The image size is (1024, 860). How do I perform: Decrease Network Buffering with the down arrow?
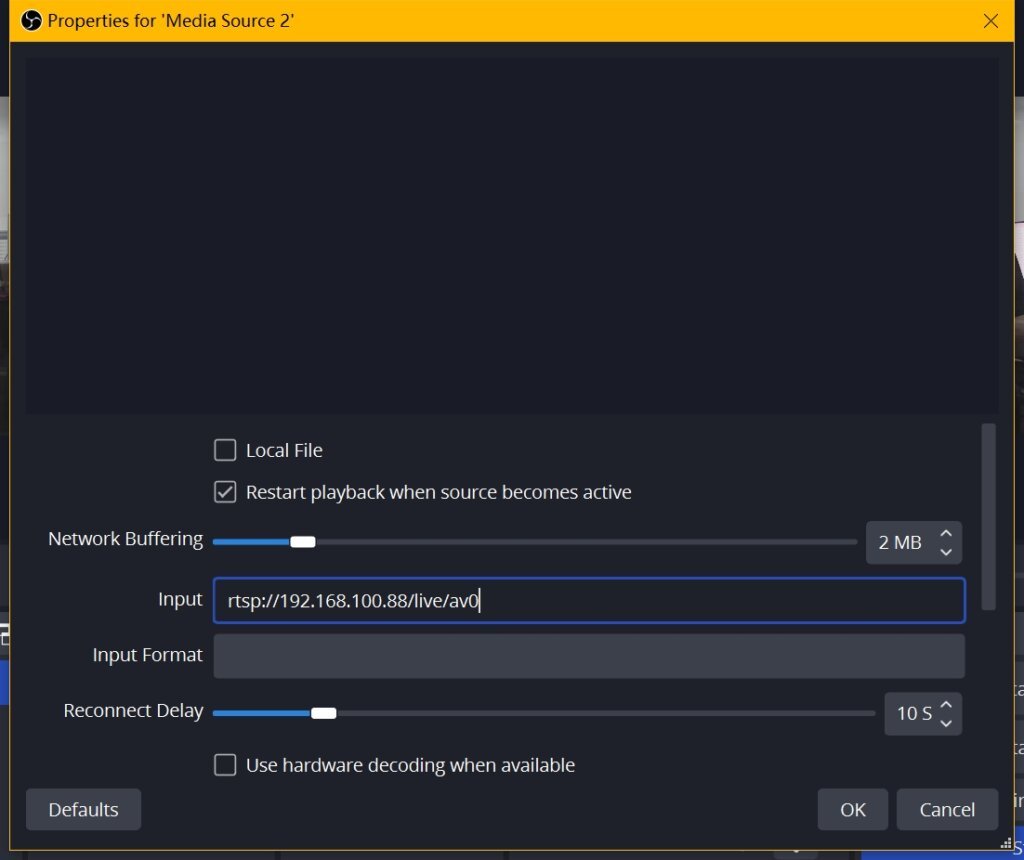pyautogui.click(x=946, y=552)
